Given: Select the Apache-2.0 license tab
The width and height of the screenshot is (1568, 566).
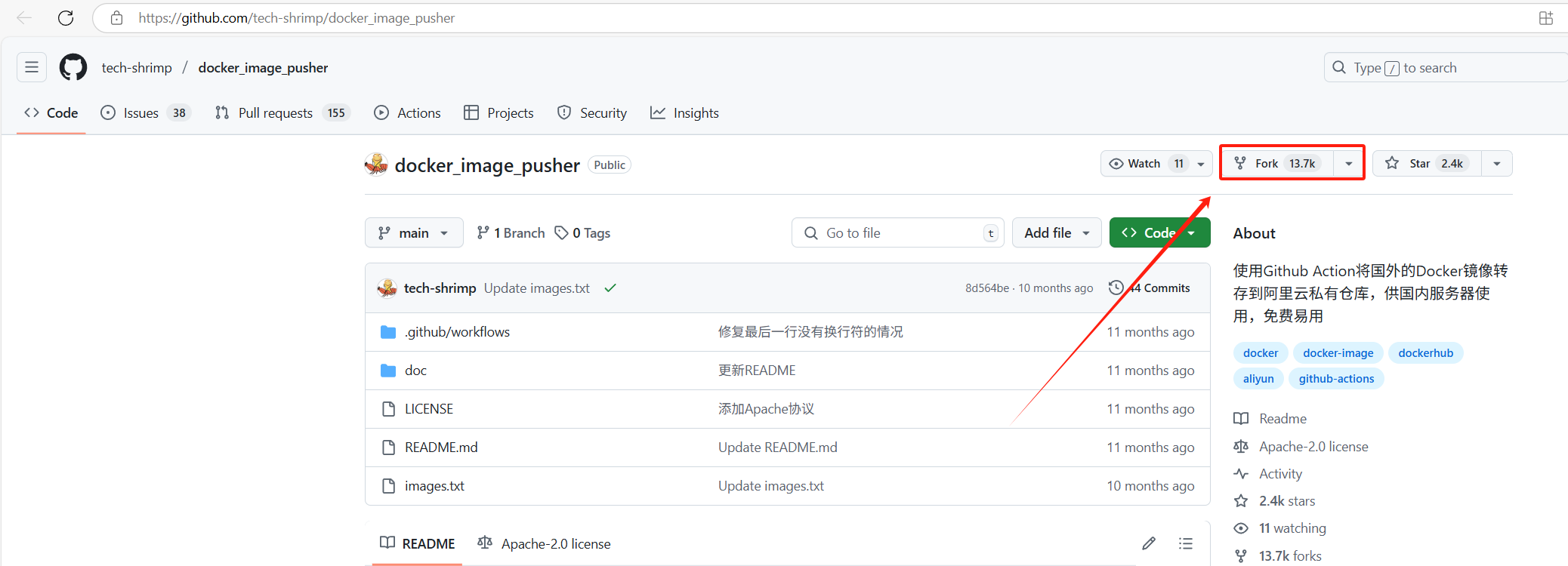Looking at the screenshot, I should tap(544, 543).
